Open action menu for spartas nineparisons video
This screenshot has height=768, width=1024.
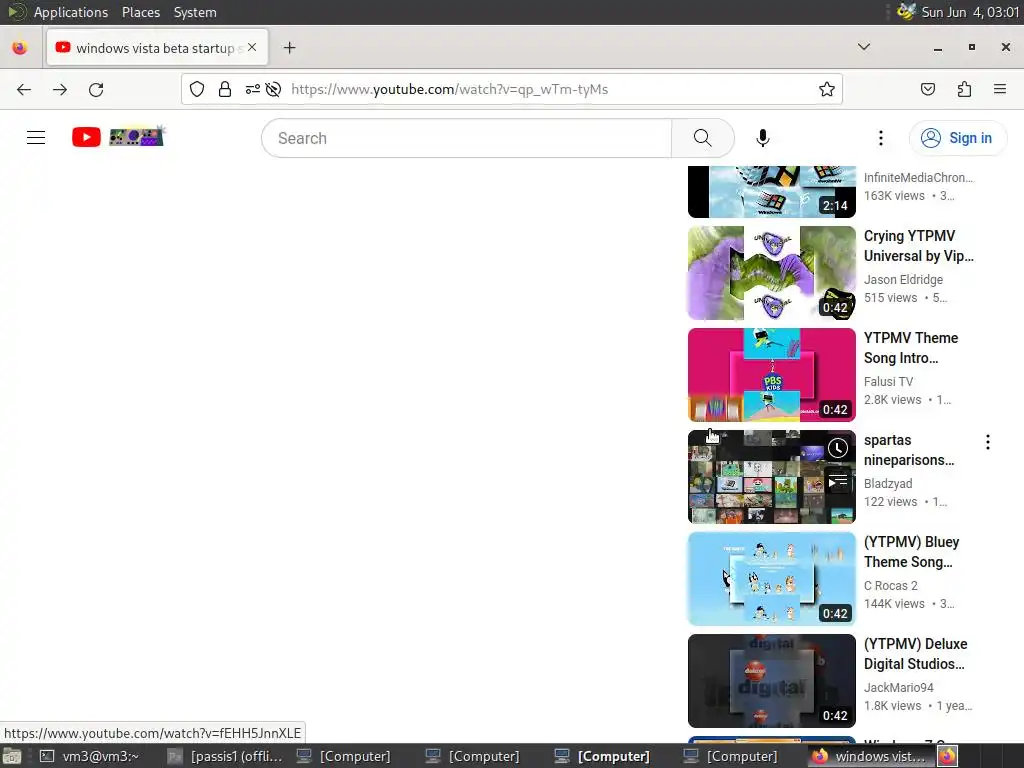(987, 442)
